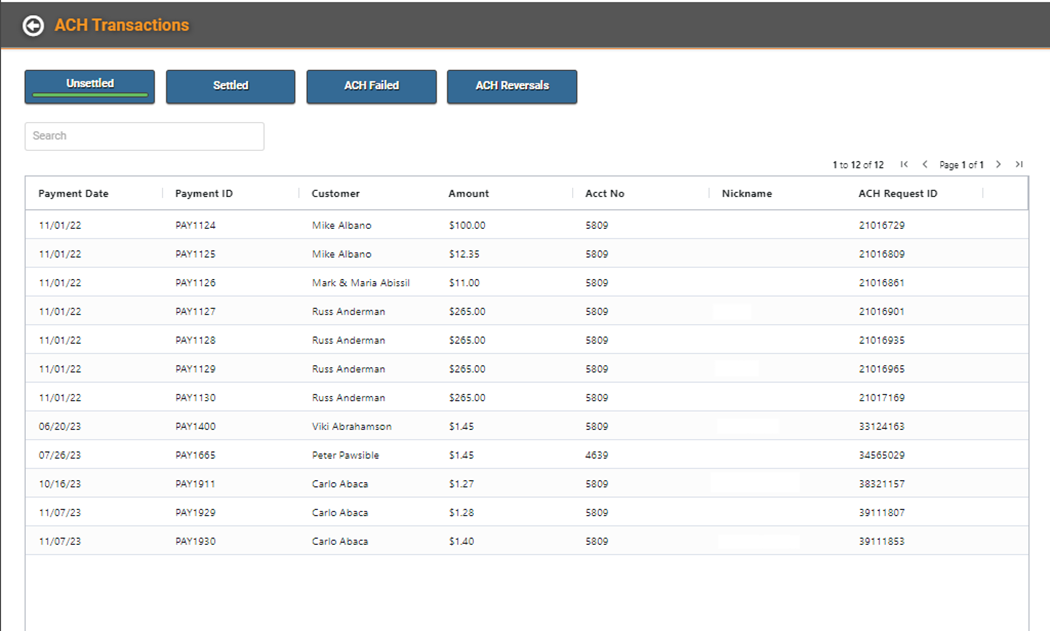Jump to the last page of results
Viewport: 1050px width, 631px height.
pyautogui.click(x=1019, y=164)
